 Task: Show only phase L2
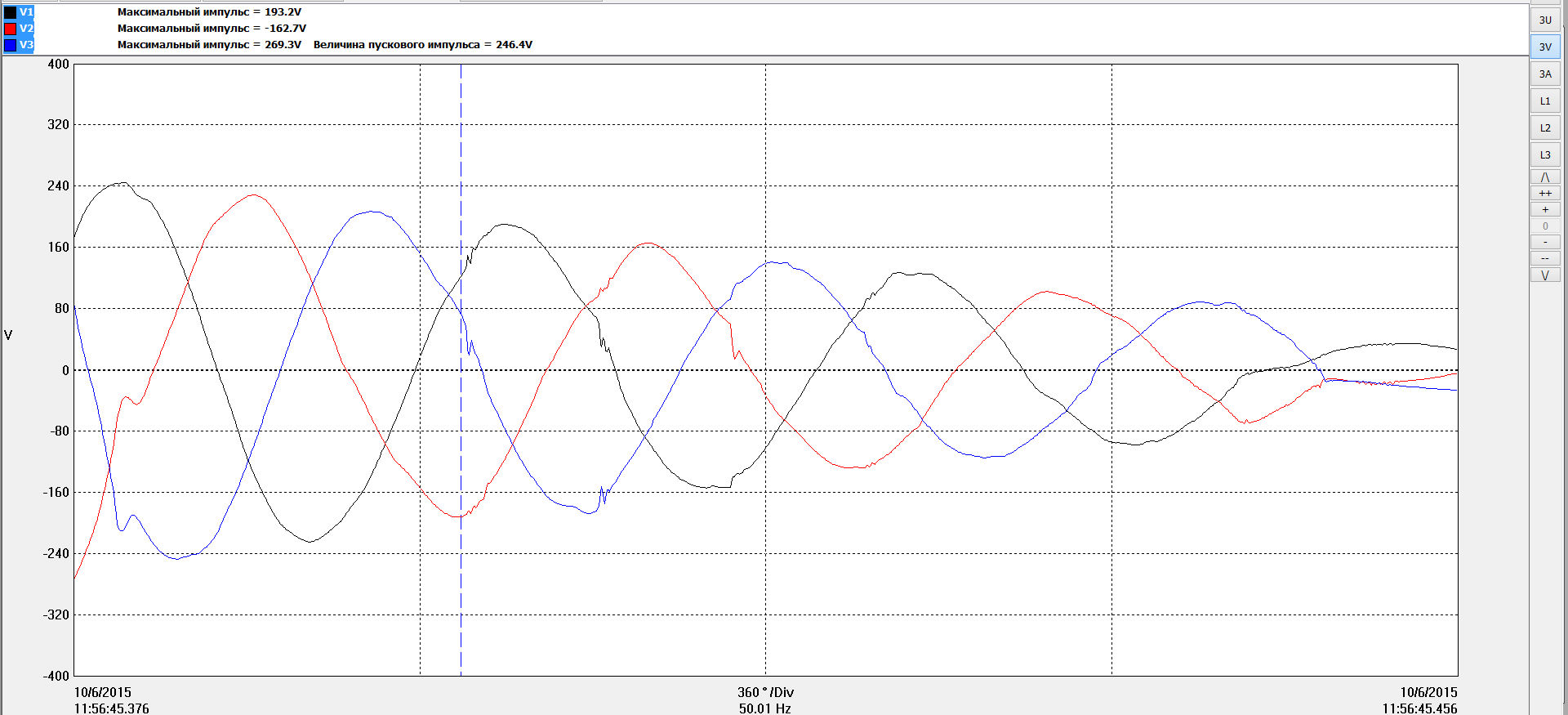click(x=1545, y=127)
